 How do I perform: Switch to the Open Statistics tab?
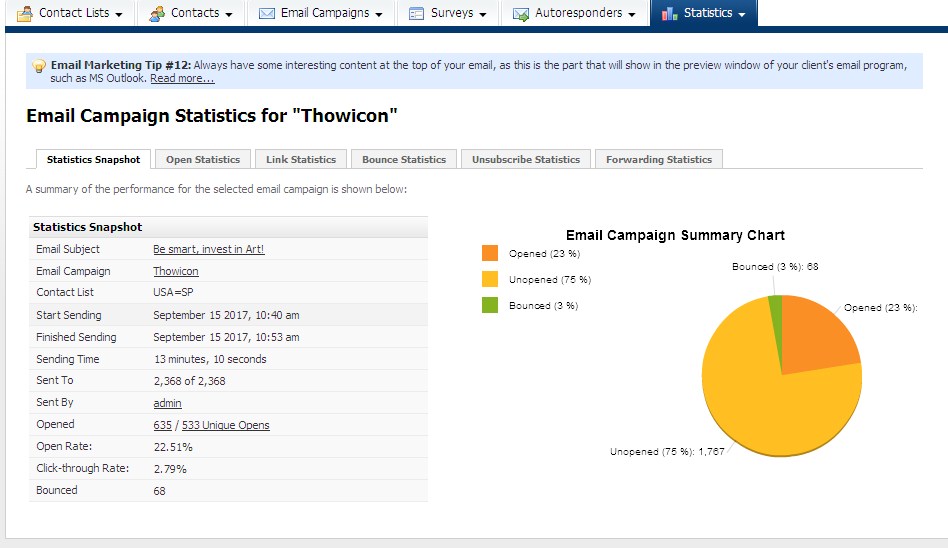[203, 160]
